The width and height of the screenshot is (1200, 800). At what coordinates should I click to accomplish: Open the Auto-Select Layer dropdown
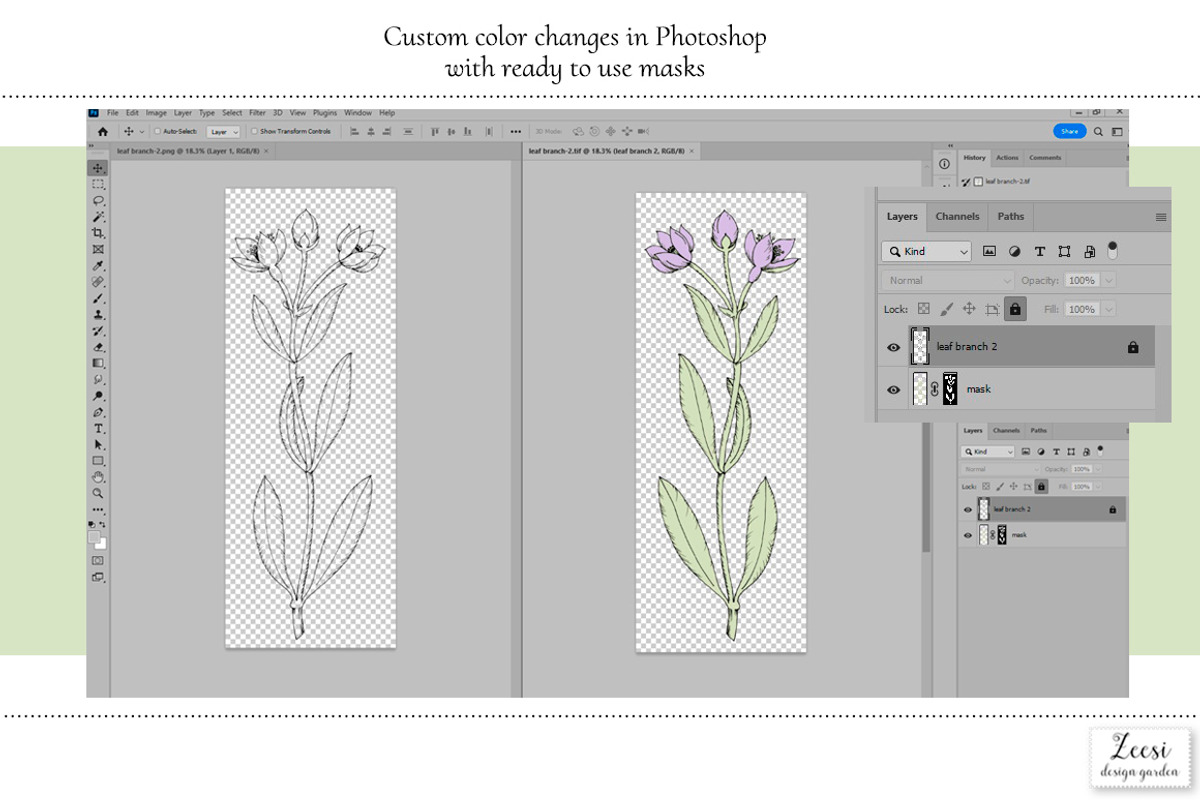point(224,131)
